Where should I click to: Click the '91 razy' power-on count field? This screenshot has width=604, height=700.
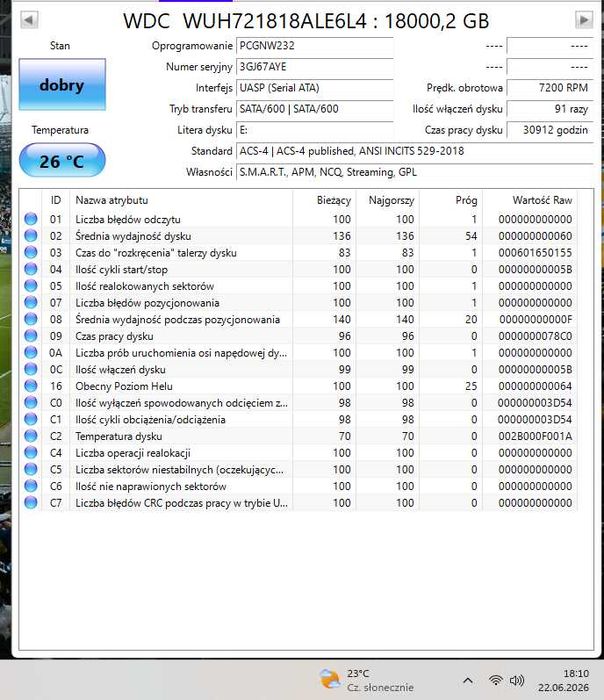[x=550, y=109]
